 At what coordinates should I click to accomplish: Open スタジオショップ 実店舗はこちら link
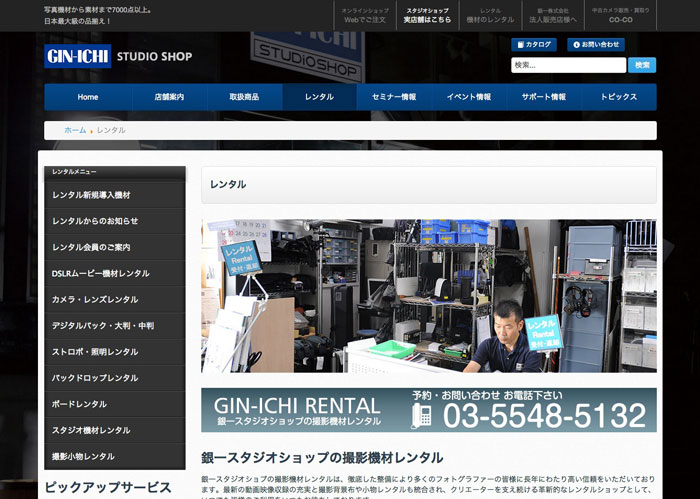[x=427, y=15]
